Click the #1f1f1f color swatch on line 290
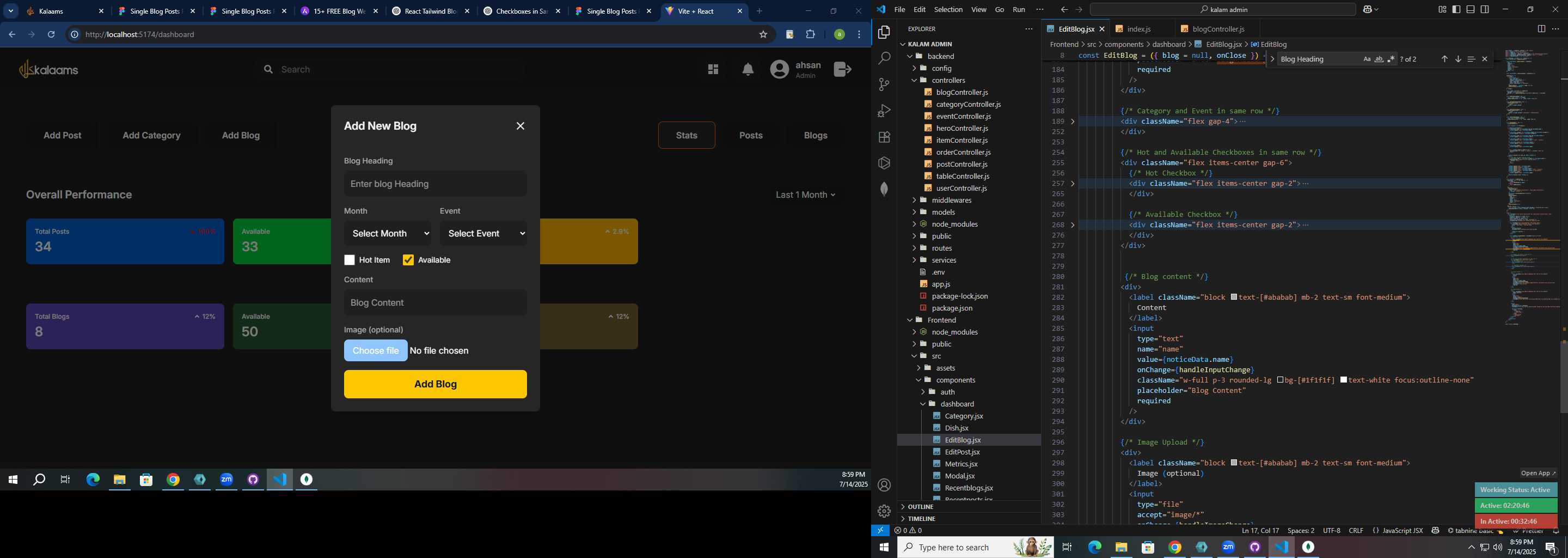Image resolution: width=1568 pixels, height=558 pixels. (x=1281, y=380)
